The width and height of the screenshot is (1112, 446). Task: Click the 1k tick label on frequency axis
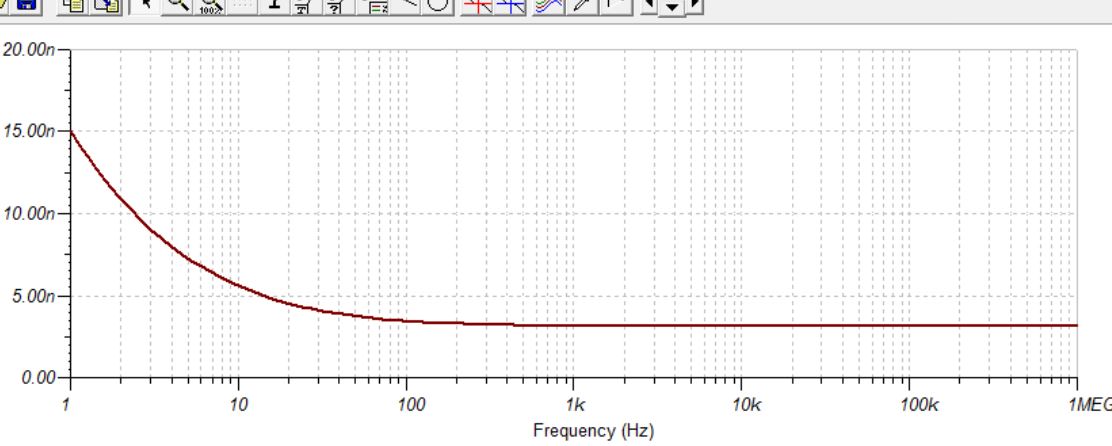pos(576,405)
